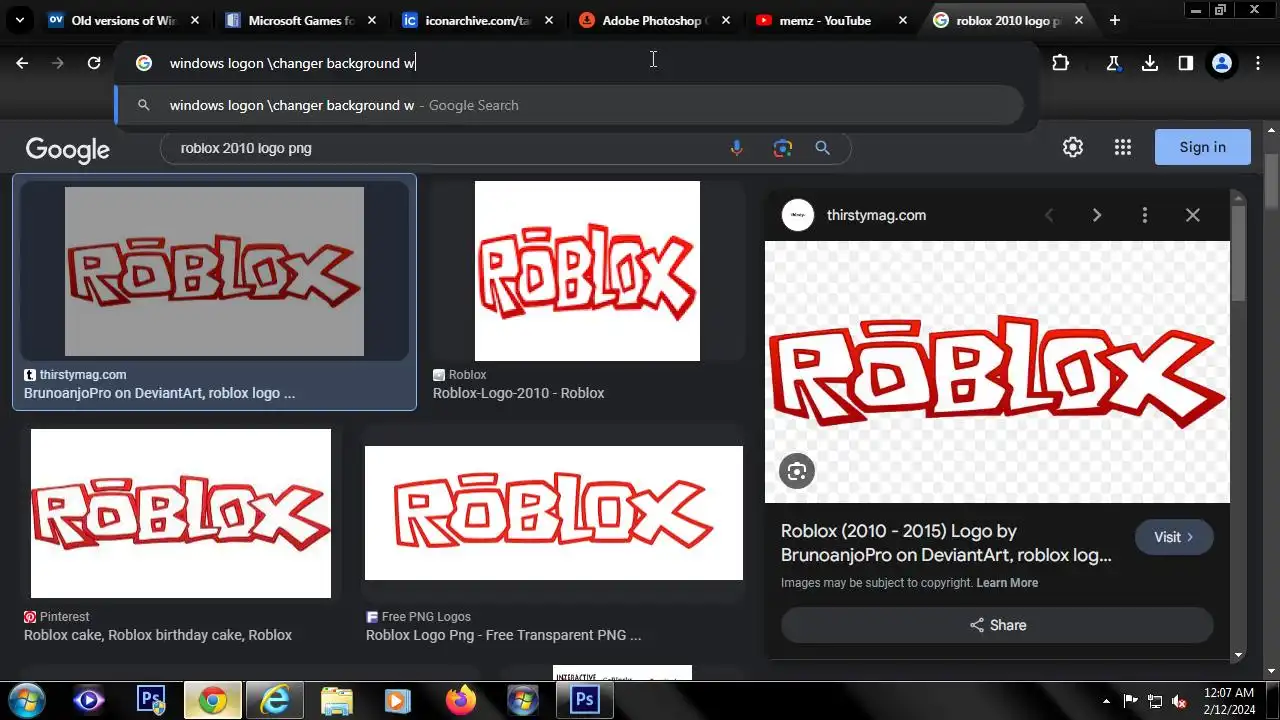Open the Chrome Downloads icon

(1150, 63)
